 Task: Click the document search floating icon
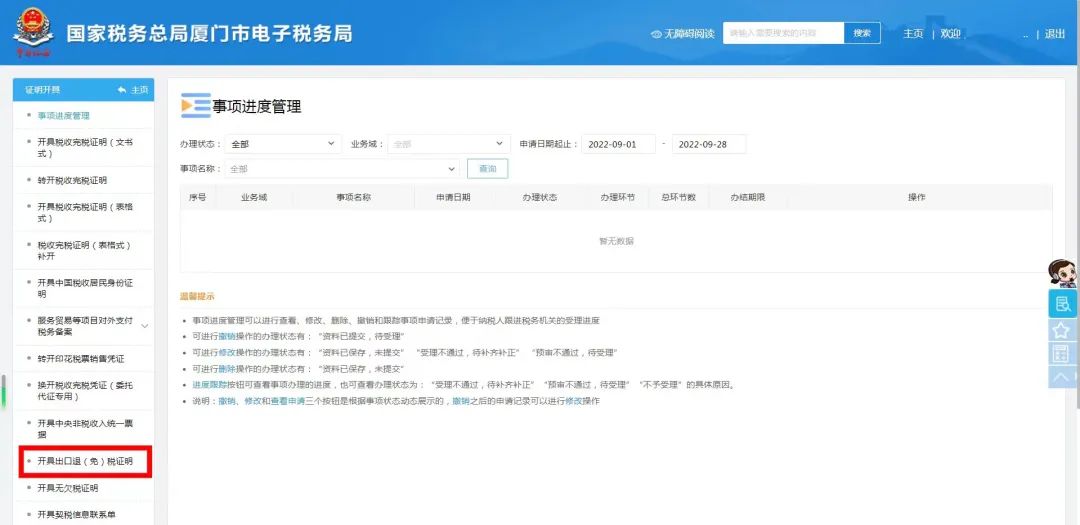click(1062, 304)
